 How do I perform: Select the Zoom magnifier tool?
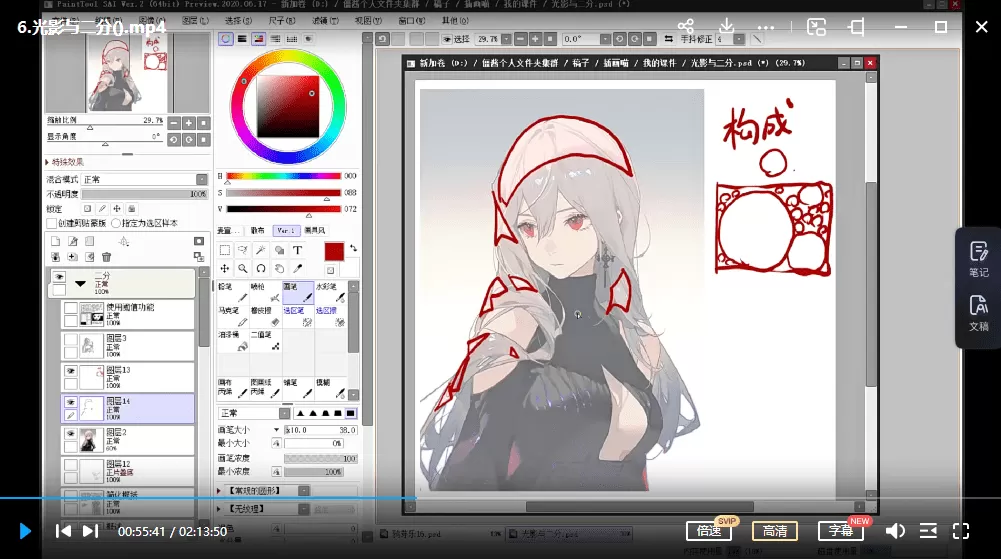click(x=243, y=269)
